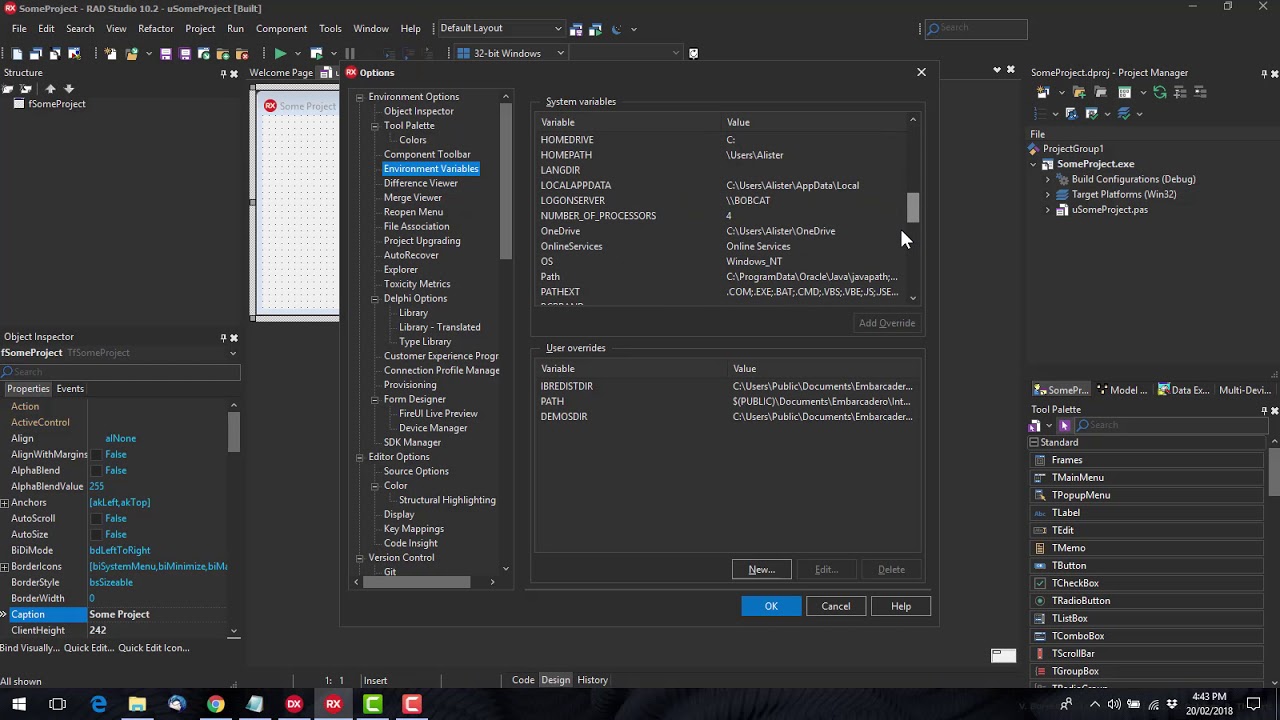This screenshot has width=1280, height=720.
Task: Click the move-up arrow in Structure panel
Action: tap(50, 89)
